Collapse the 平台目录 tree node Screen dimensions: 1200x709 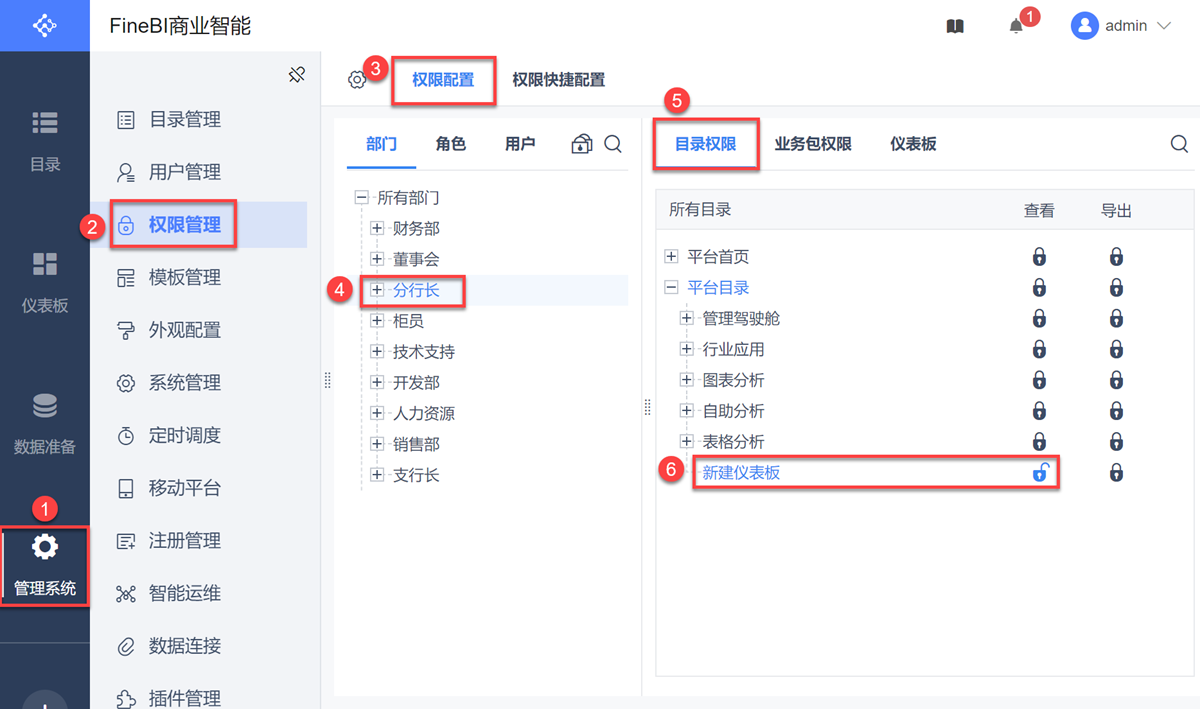point(671,288)
